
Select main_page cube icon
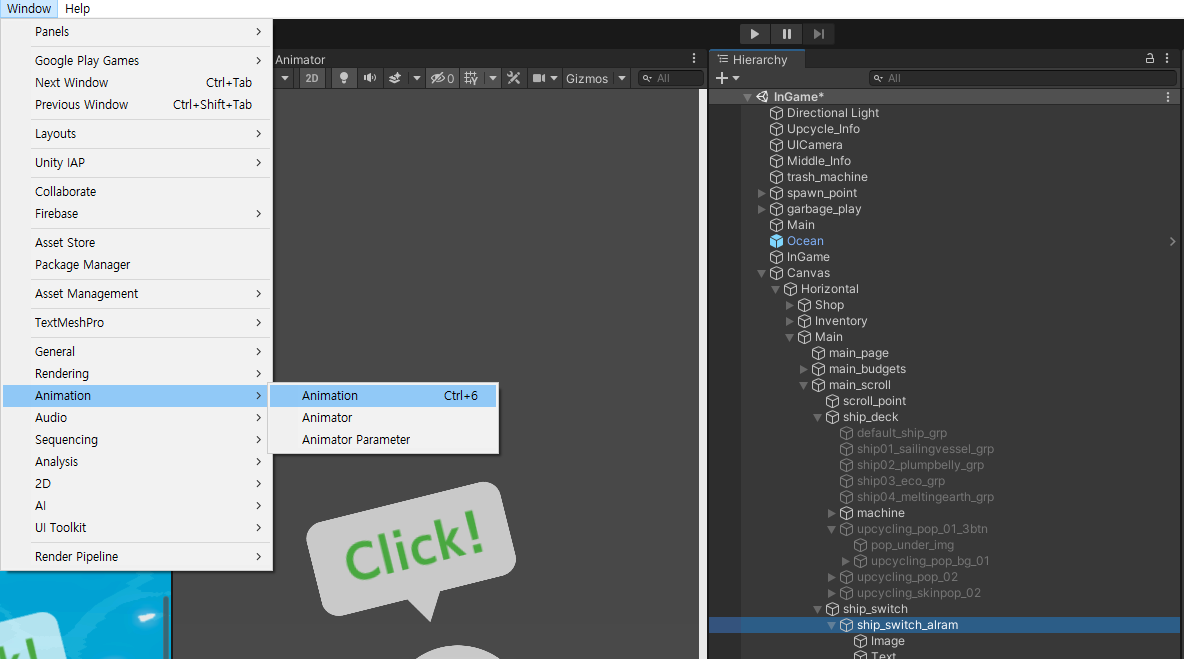(x=819, y=353)
